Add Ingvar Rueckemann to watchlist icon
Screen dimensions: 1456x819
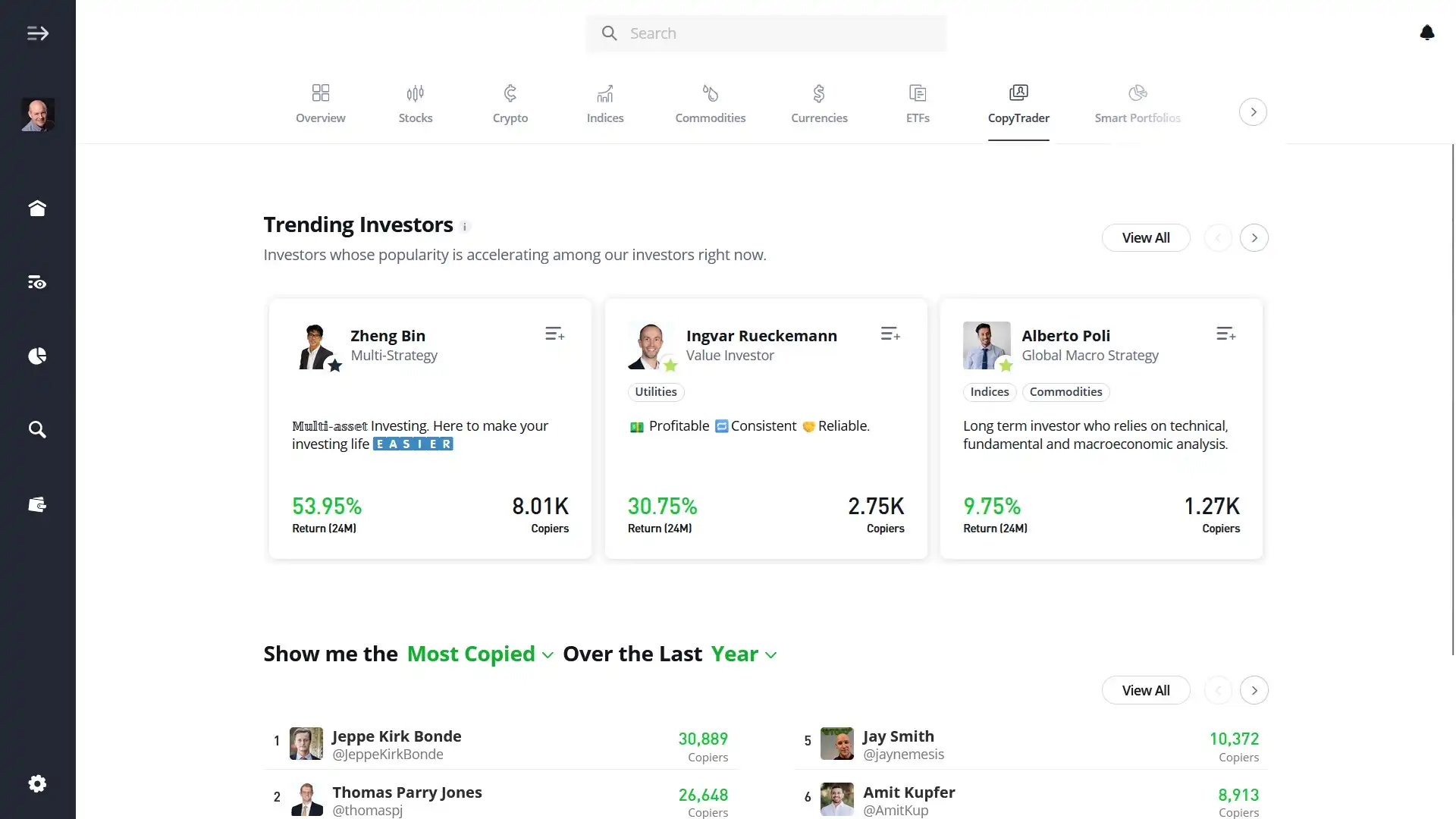click(x=890, y=334)
